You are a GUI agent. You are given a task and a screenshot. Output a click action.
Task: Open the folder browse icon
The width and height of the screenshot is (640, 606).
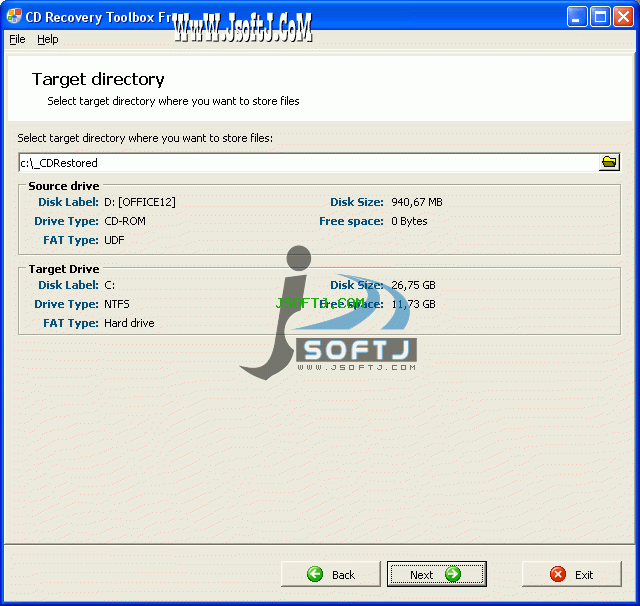coord(609,162)
